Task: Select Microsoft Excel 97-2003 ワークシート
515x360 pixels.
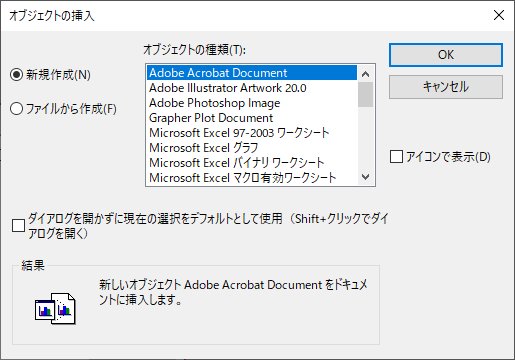Action: tap(252, 133)
